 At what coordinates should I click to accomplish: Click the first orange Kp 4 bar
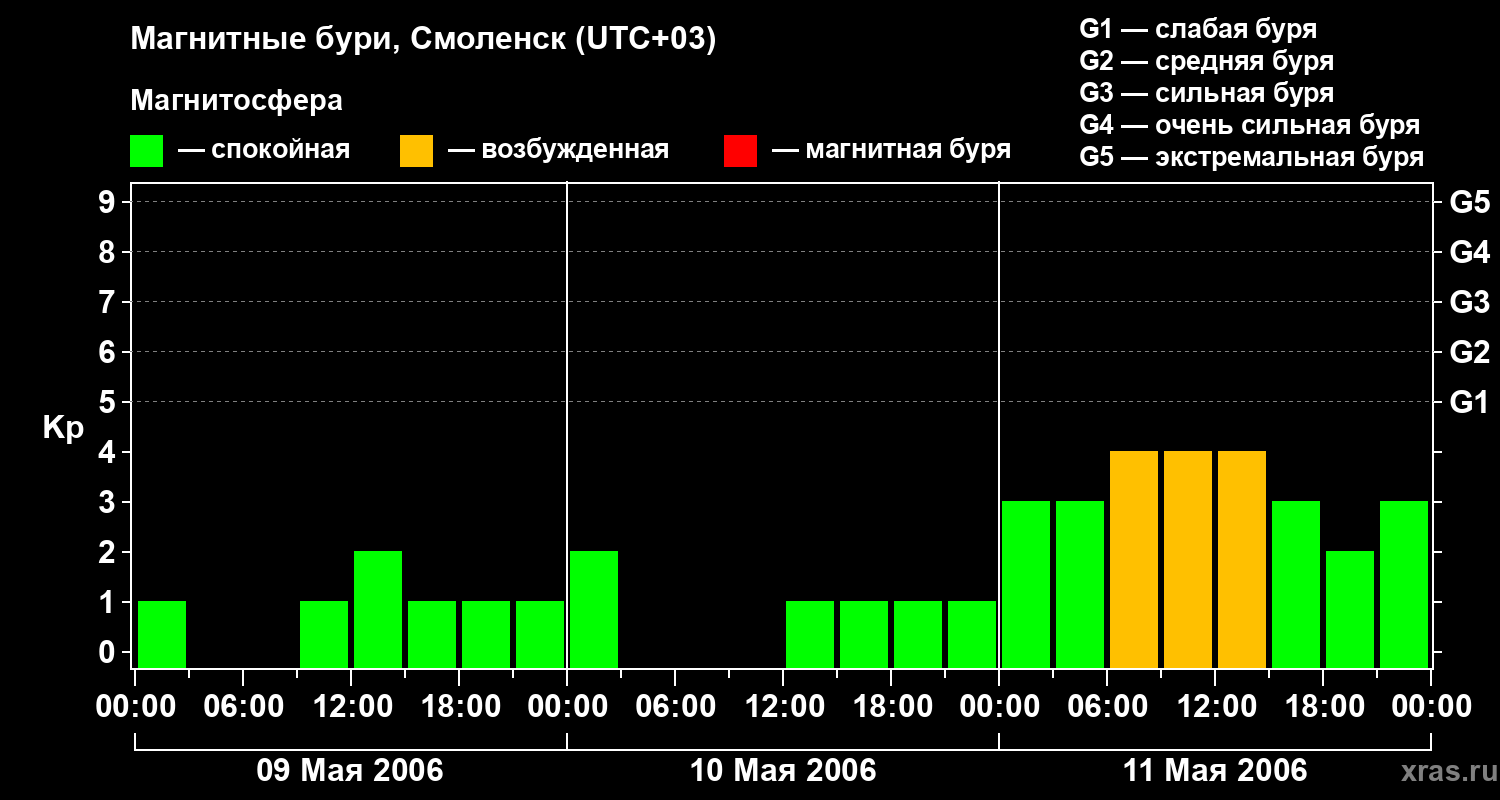1134,559
